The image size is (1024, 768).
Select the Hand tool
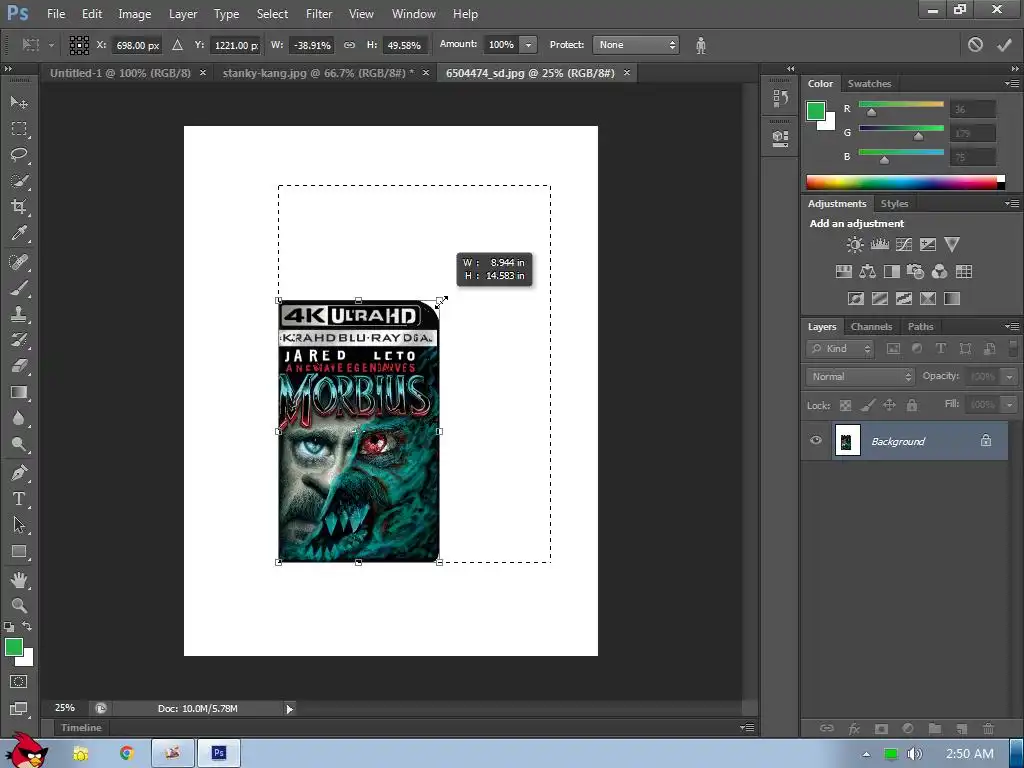point(18,580)
